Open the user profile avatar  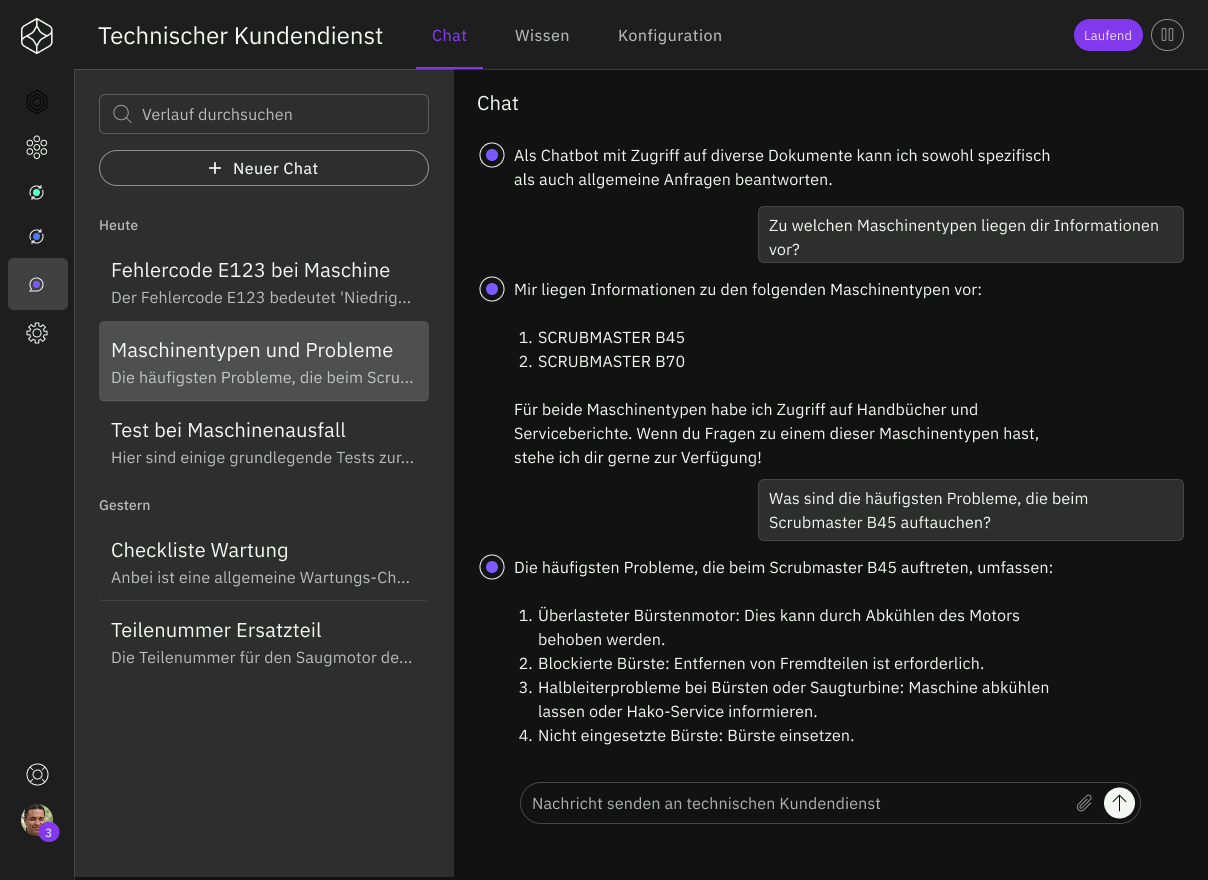tap(36, 820)
